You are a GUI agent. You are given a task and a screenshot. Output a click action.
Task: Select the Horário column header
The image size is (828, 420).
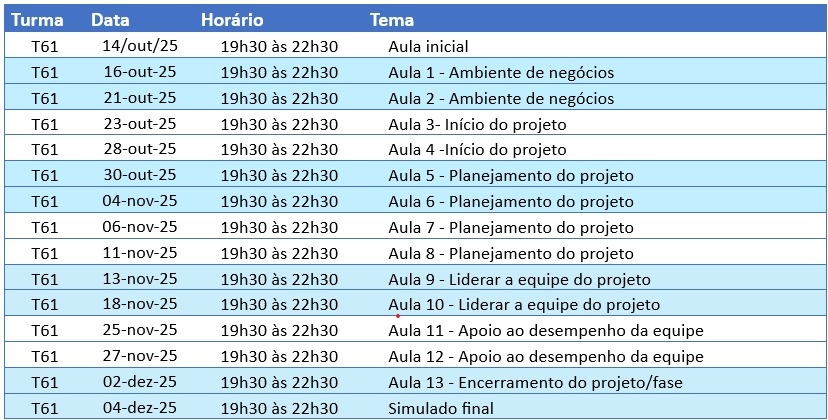coord(232,20)
